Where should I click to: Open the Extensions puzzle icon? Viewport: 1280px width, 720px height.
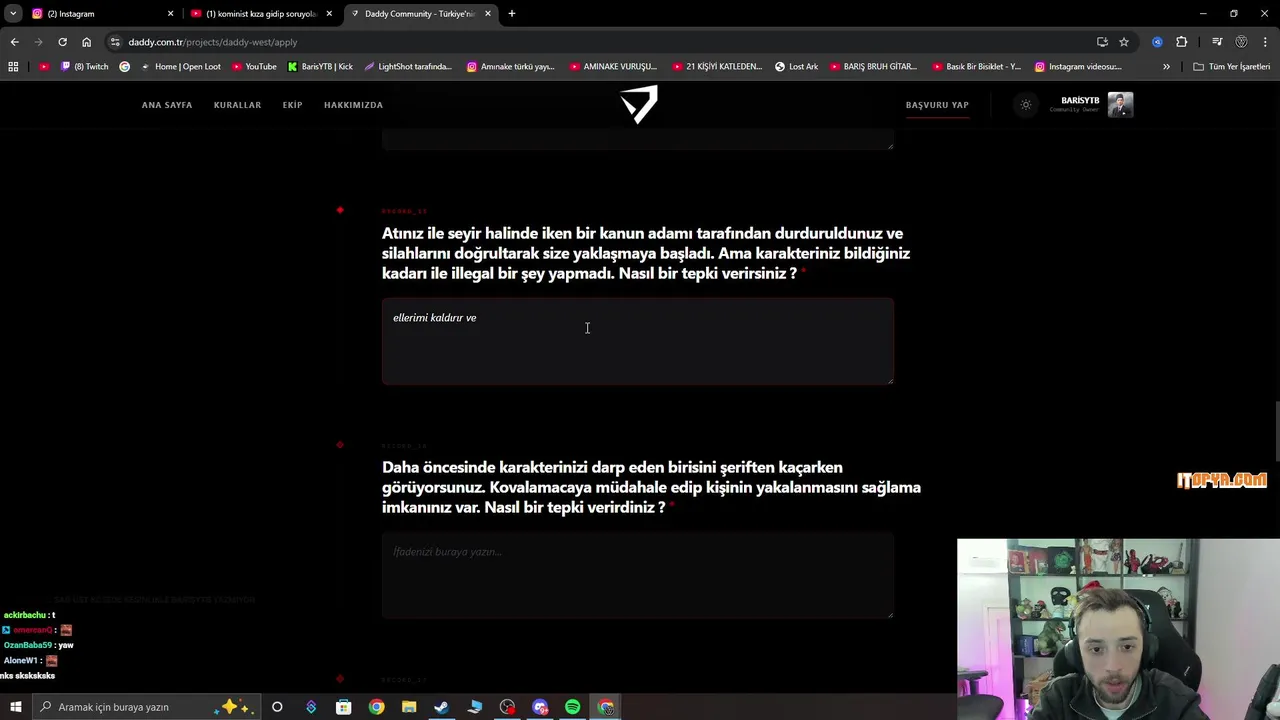(x=1182, y=42)
